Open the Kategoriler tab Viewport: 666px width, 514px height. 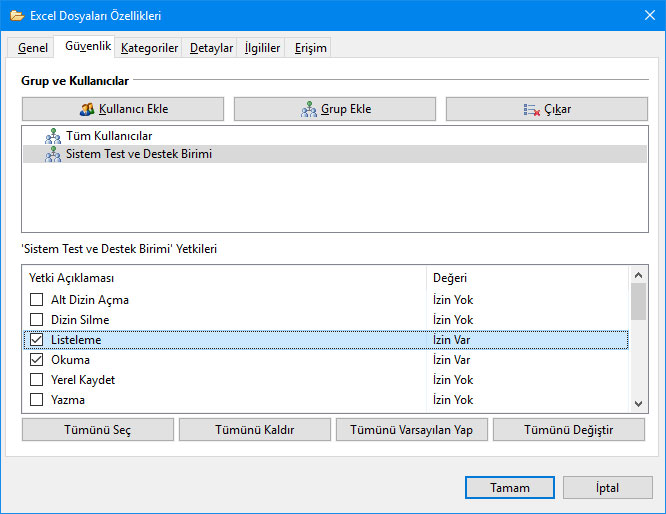(149, 48)
